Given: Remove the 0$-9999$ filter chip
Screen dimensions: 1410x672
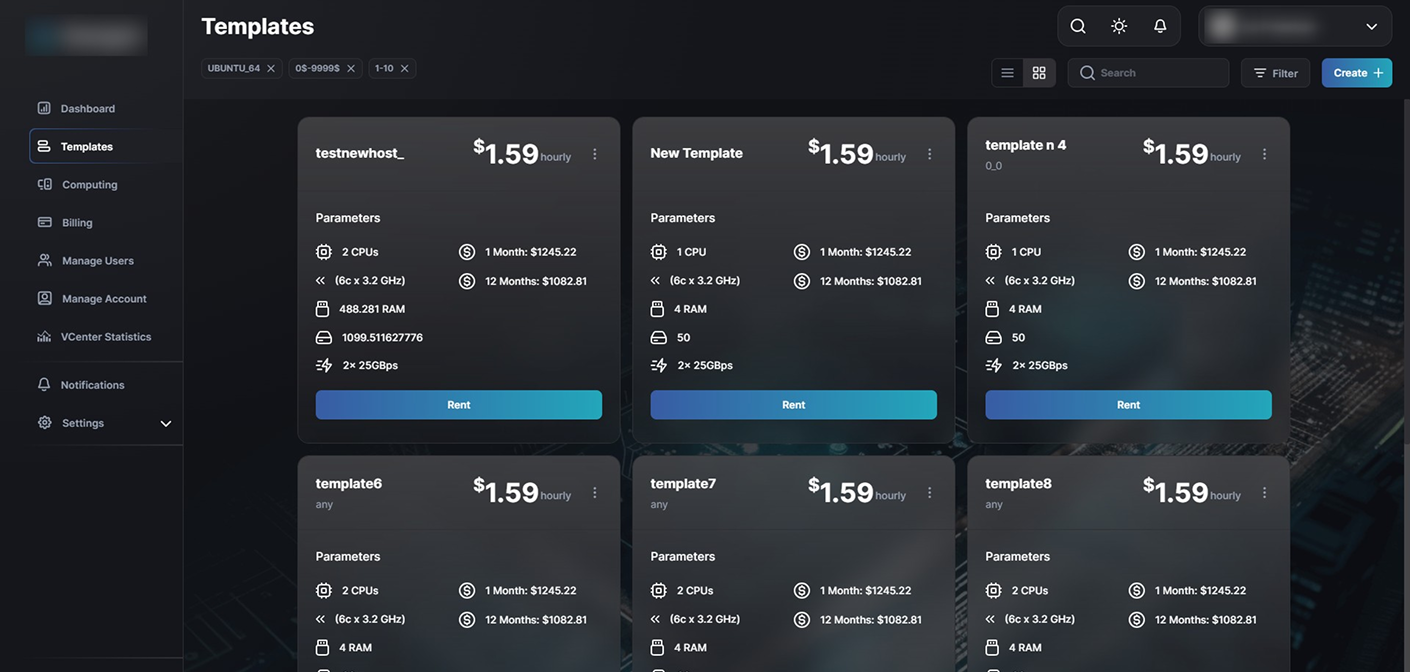Looking at the screenshot, I should 351,68.
